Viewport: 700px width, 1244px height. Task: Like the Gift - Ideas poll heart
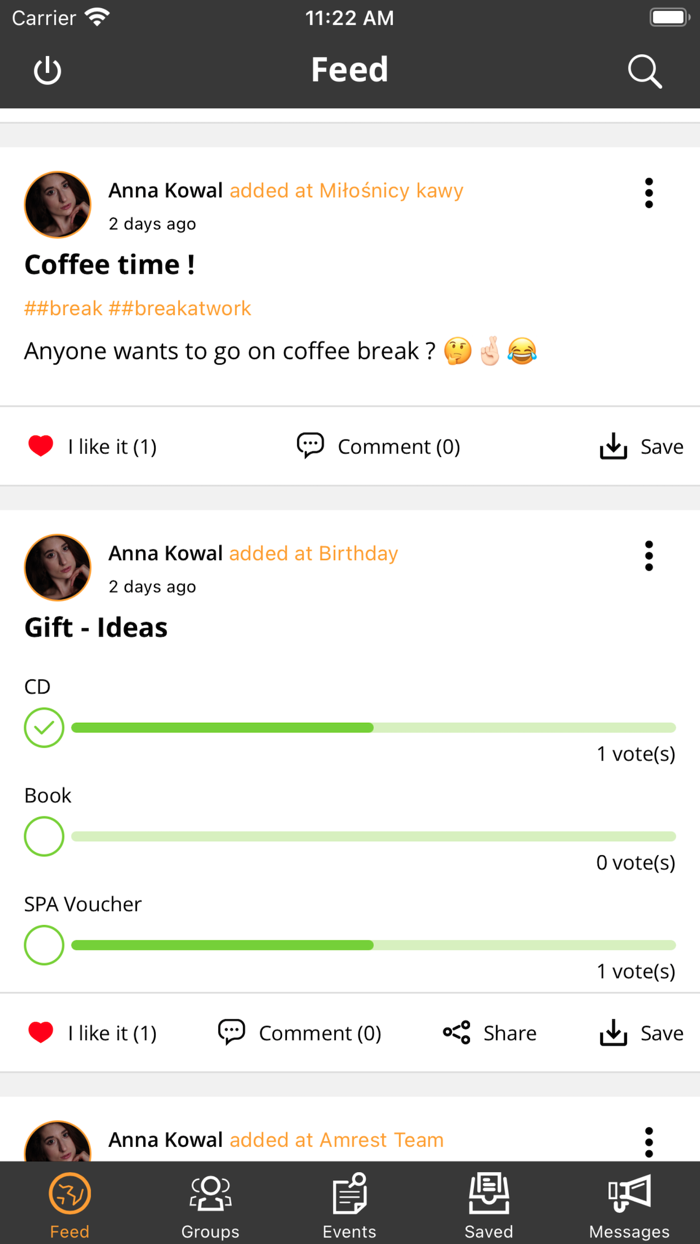coord(41,1033)
